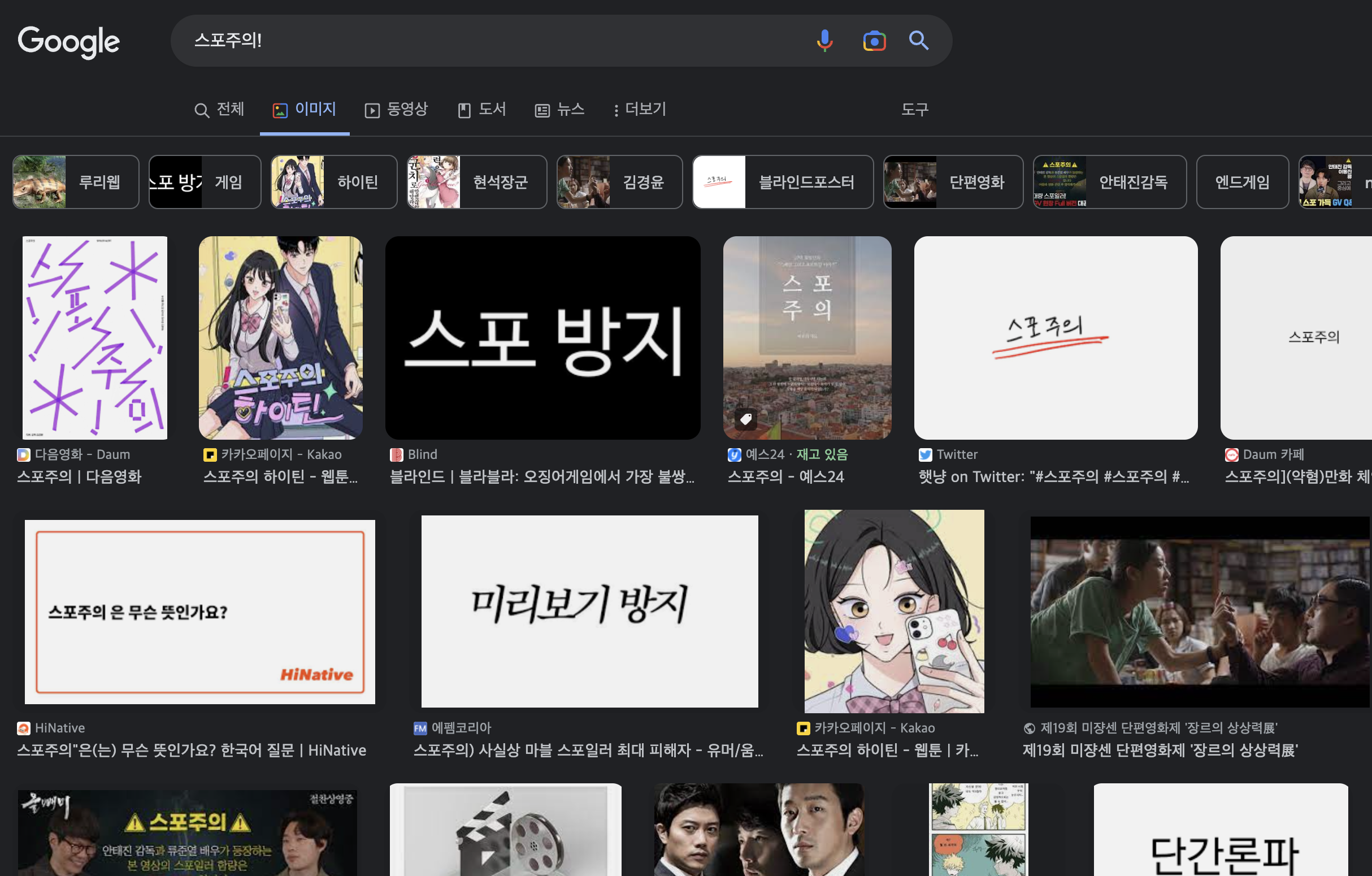Open the 제19회 미쟝센 단편영화제 link
The width and height of the screenshot is (1372, 876).
1160,750
